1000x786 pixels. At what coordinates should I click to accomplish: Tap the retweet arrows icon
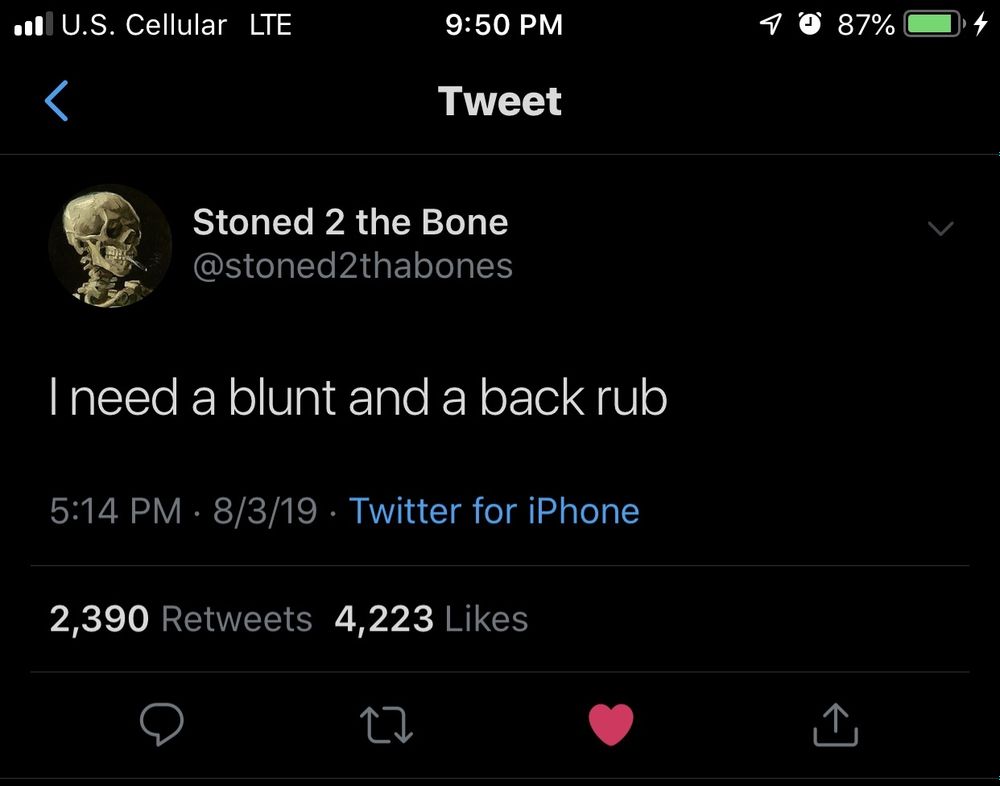coord(386,725)
